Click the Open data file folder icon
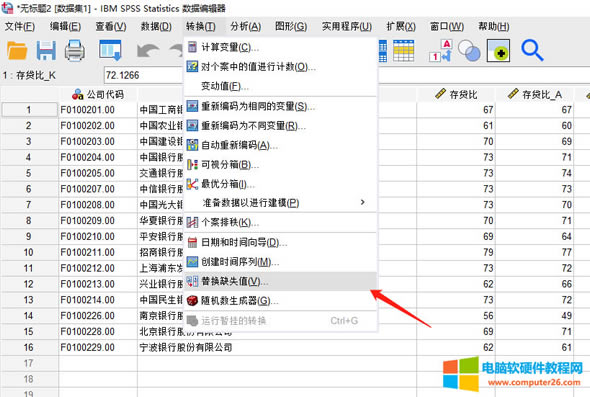The height and width of the screenshot is (397, 590). 17,50
